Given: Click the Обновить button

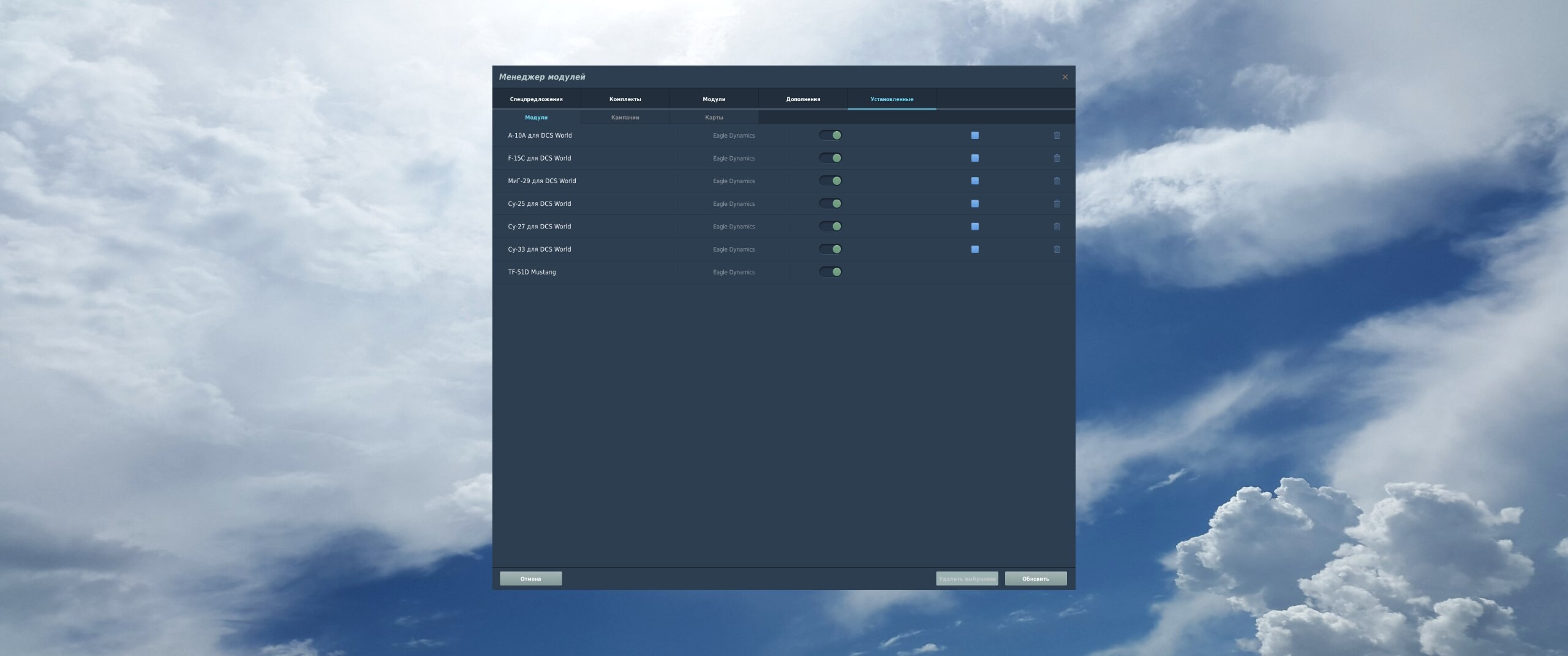Looking at the screenshot, I should [1036, 579].
